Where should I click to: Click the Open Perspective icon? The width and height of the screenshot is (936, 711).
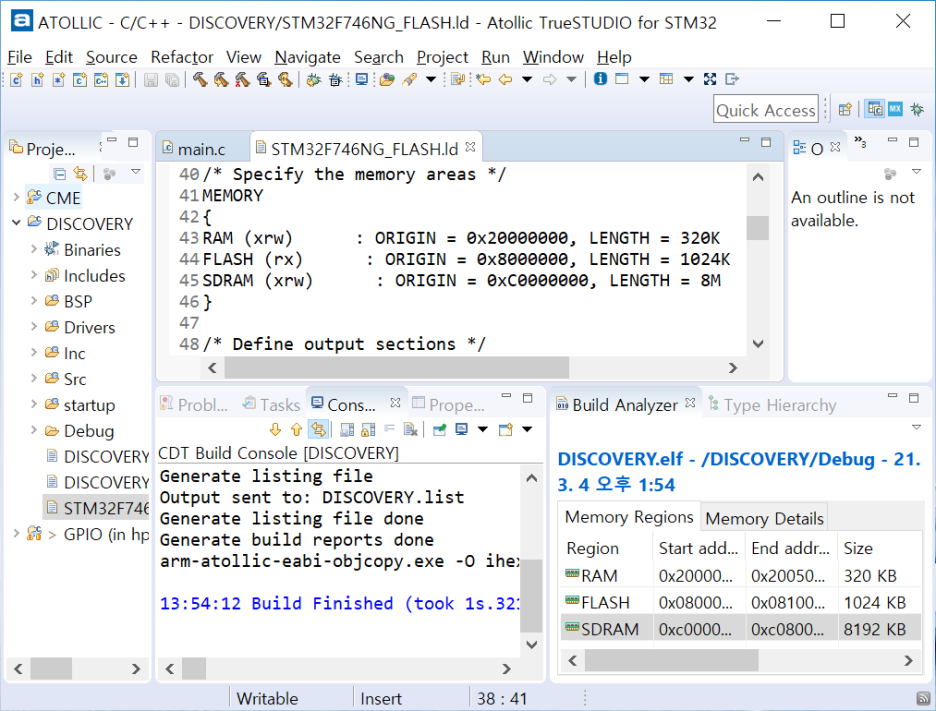click(x=845, y=109)
